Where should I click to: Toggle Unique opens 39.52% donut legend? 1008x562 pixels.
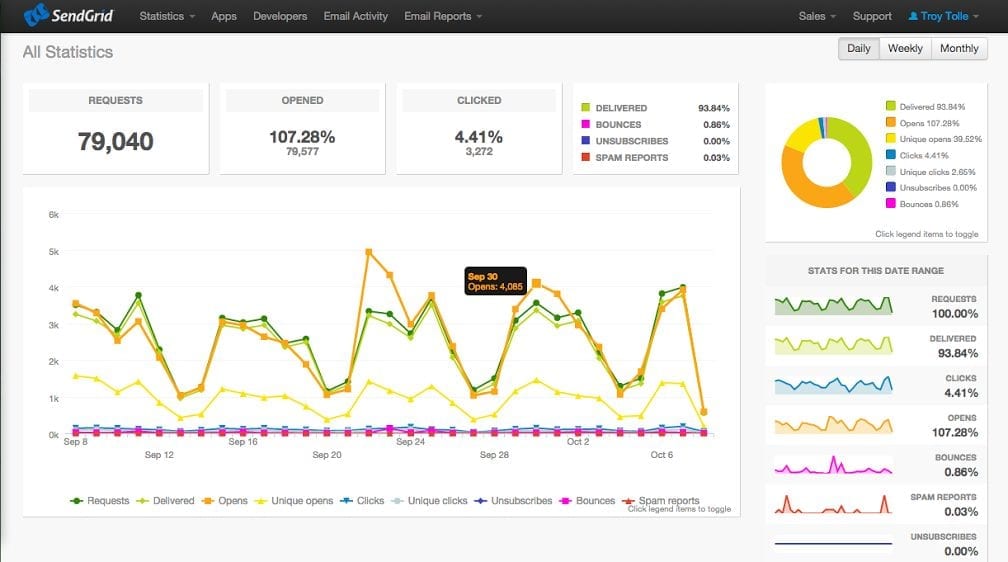933,139
